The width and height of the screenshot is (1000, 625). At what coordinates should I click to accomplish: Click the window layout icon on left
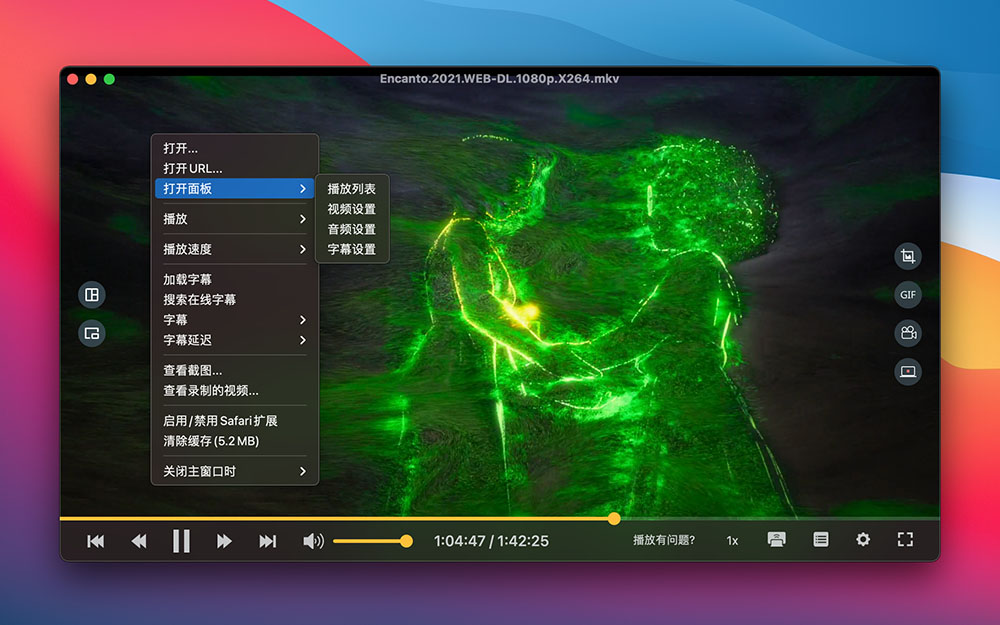point(92,295)
